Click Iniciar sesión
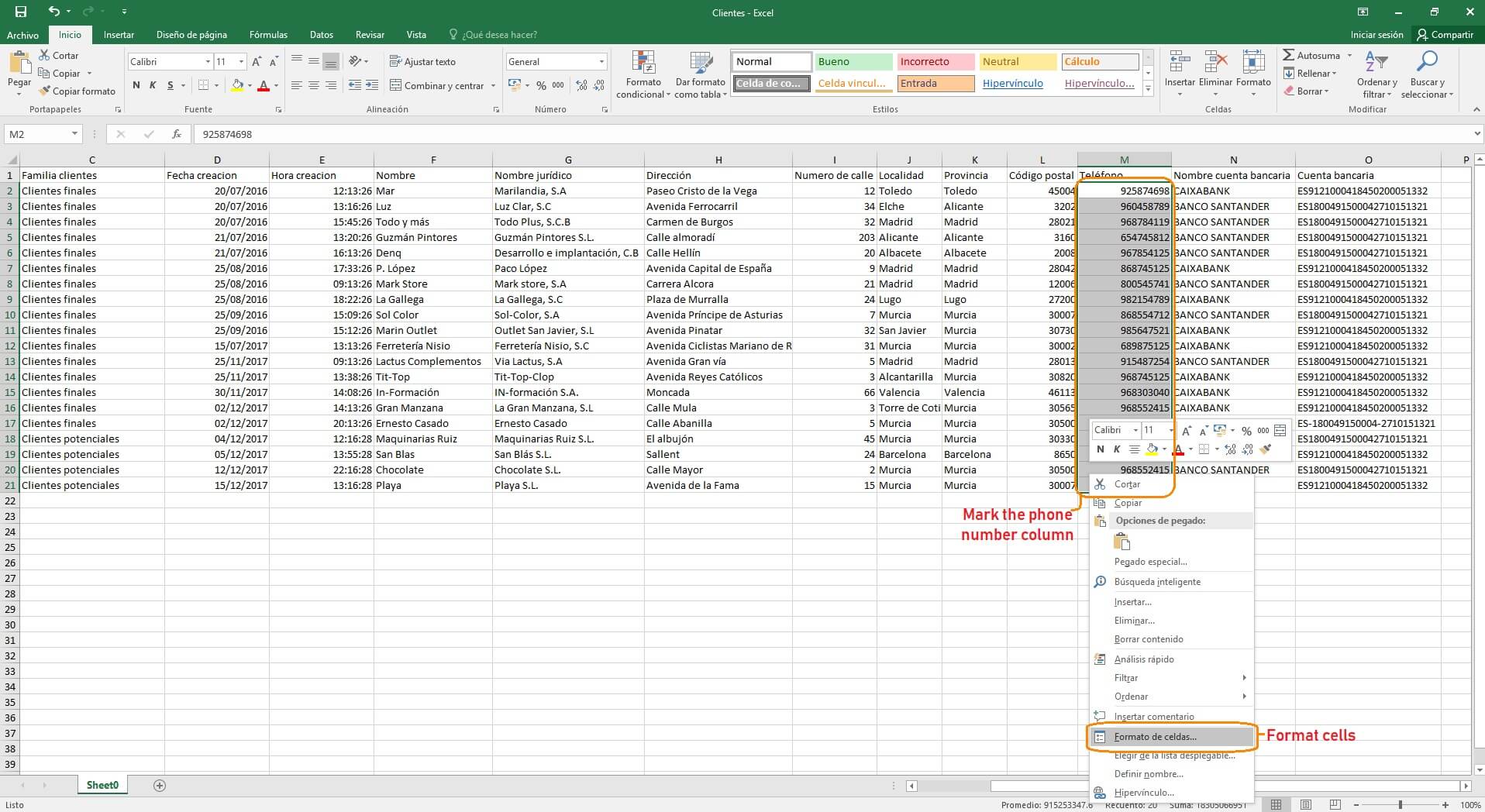 [1376, 35]
